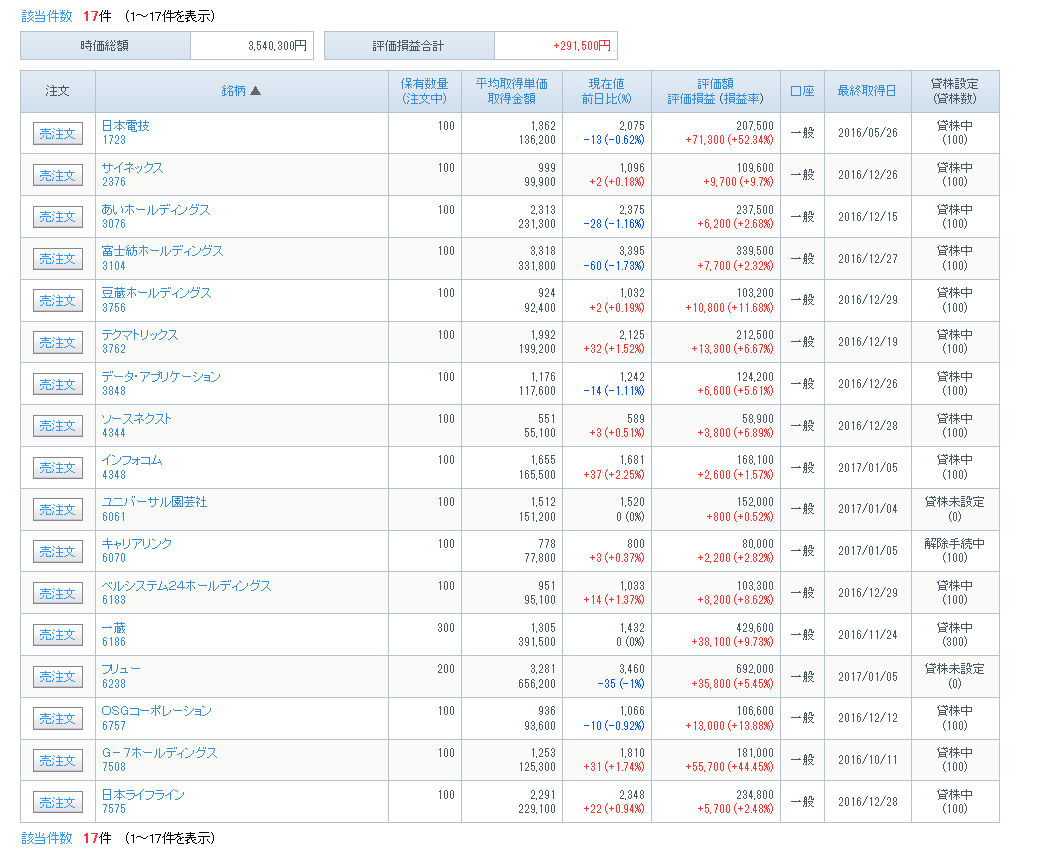Viewport: 1040px width, 856px height.
Task: Click the 該当件数 label below the table
Action: [46, 838]
